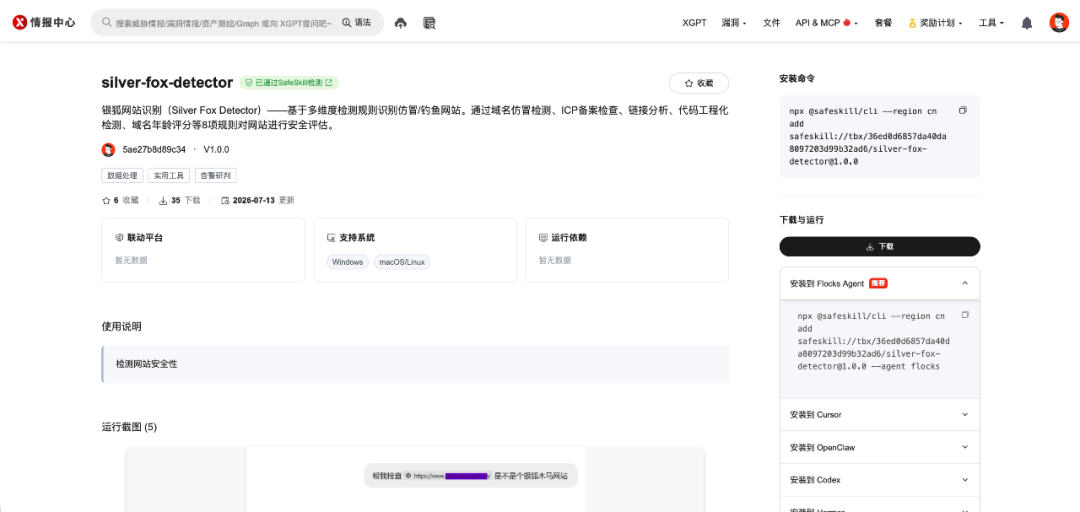The width and height of the screenshot is (1080, 512).
Task: Click the 支持系统 card icon
Action: tap(331, 238)
